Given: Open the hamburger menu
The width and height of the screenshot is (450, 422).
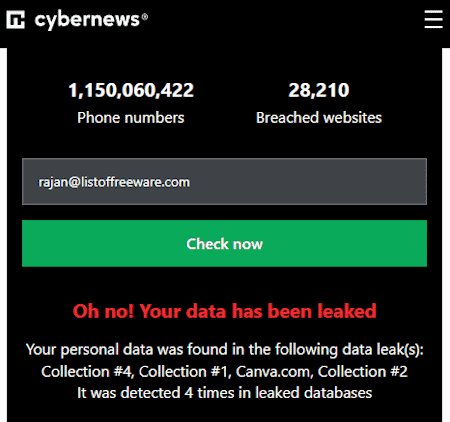Looking at the screenshot, I should pos(433,19).
